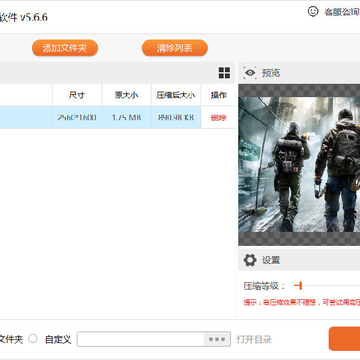Click the browse ellipsis button

click(217, 339)
